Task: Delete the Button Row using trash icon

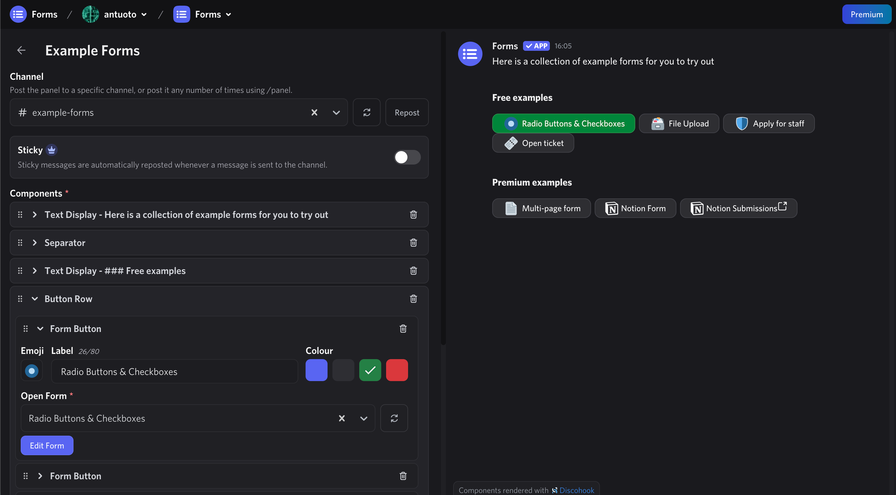Action: pyautogui.click(x=414, y=299)
